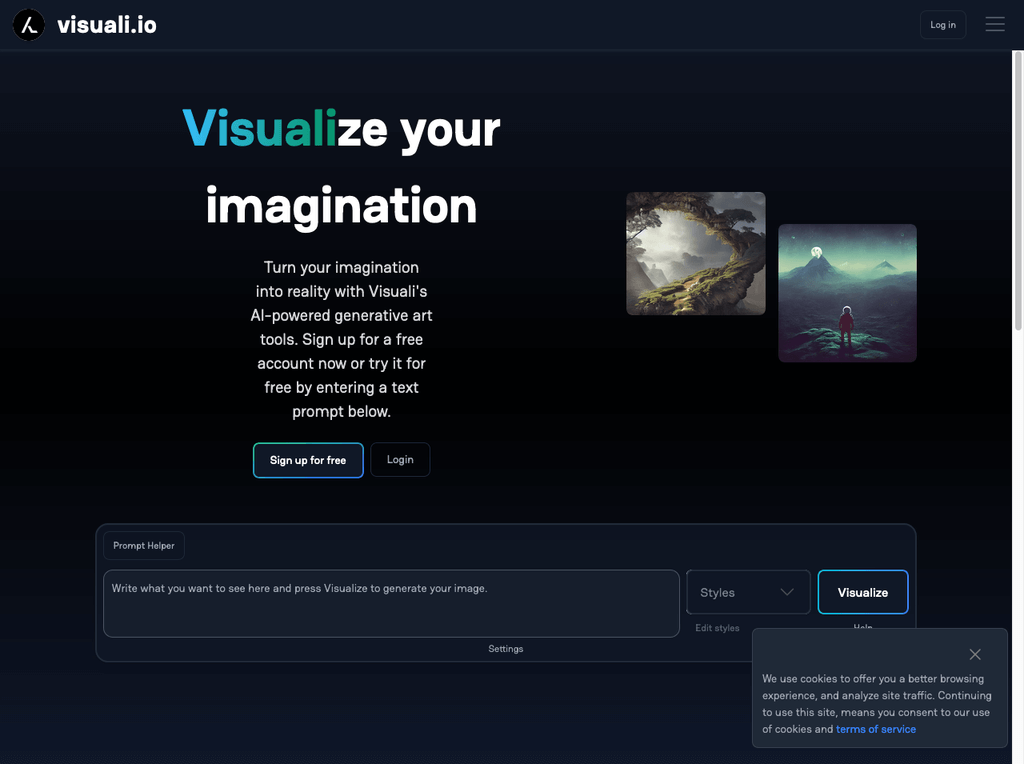
Task: Click the chevron on the Styles selector
Action: (787, 592)
